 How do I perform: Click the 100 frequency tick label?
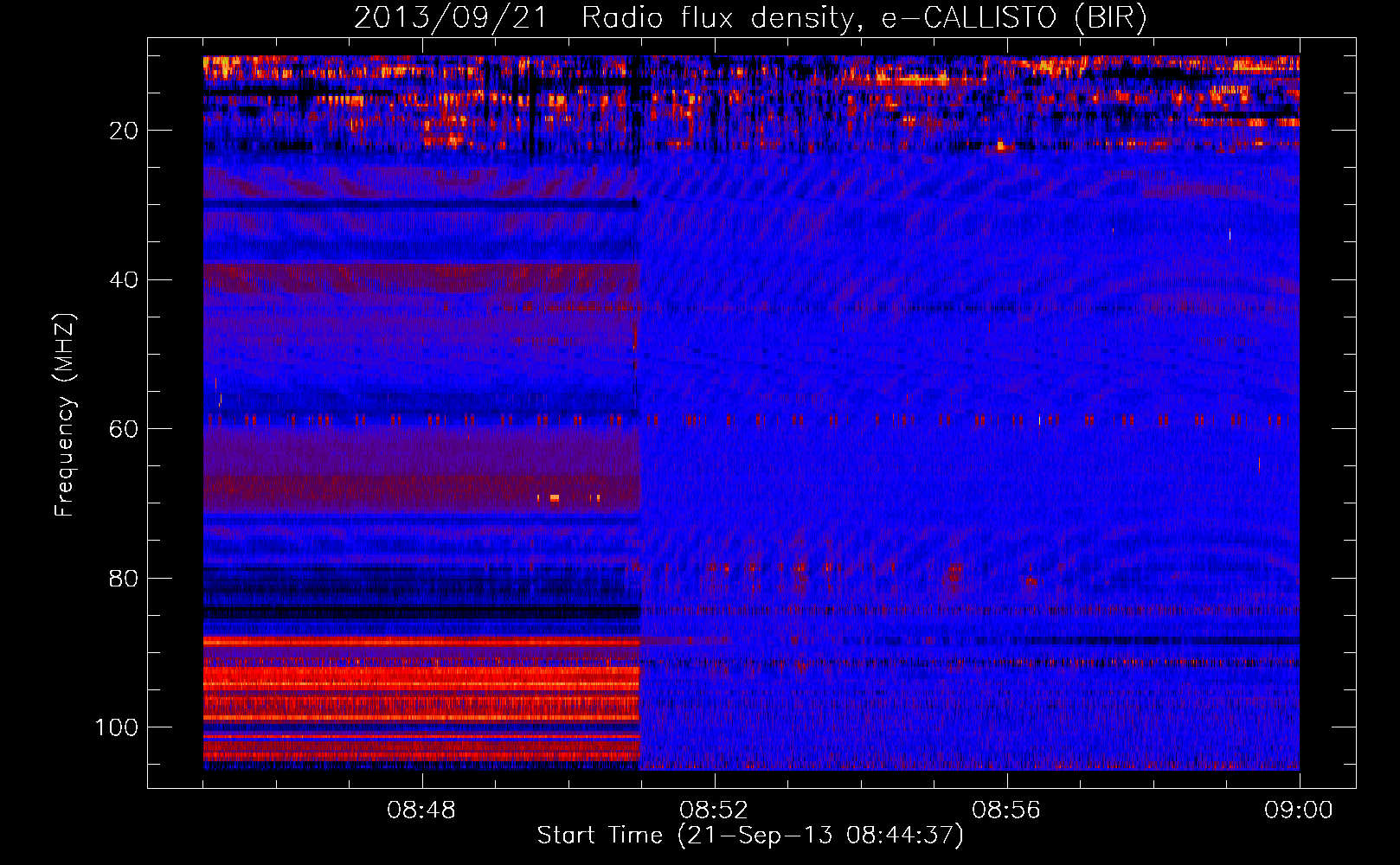point(118,727)
